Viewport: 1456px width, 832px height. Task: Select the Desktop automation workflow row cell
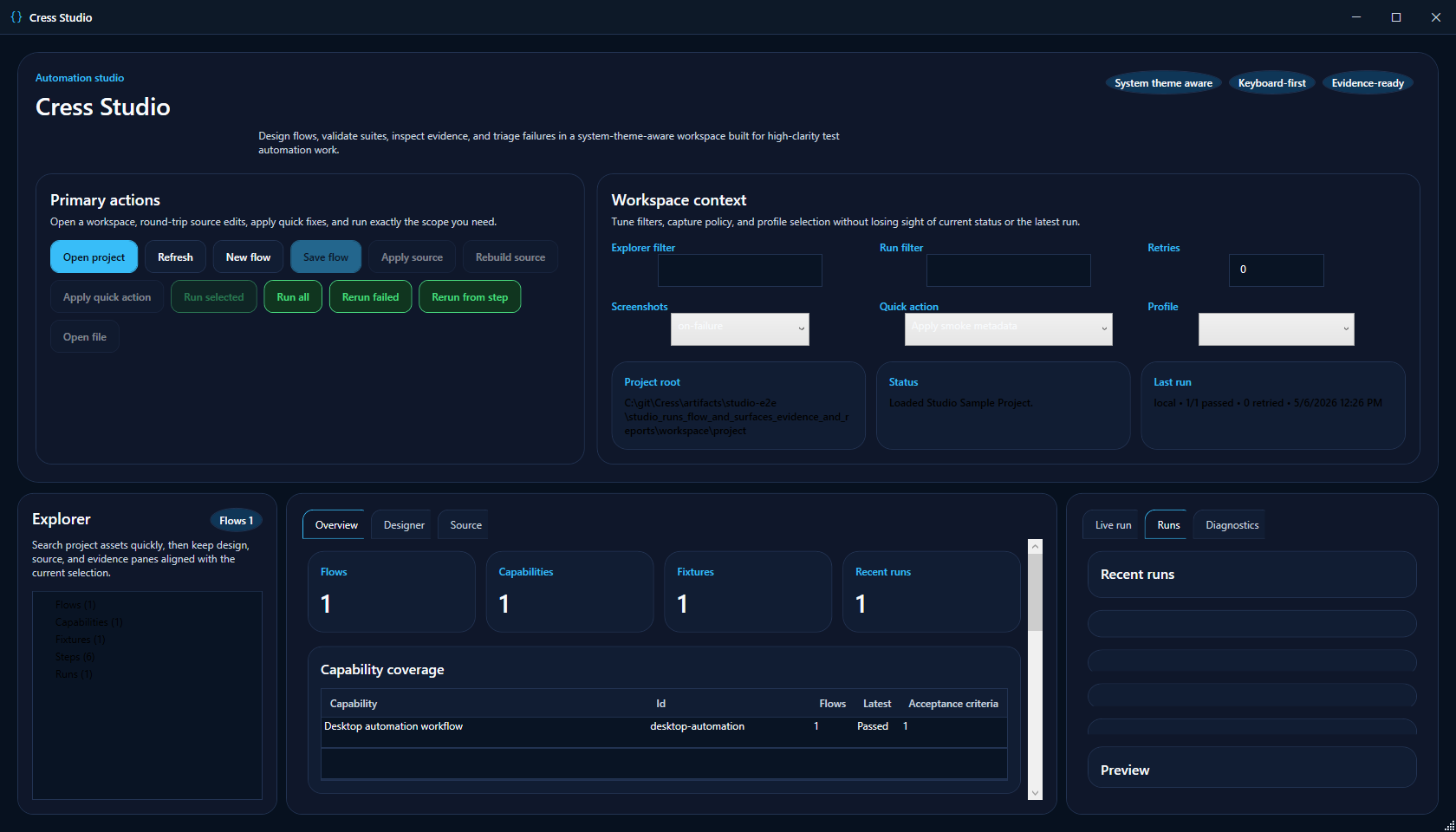[393, 726]
